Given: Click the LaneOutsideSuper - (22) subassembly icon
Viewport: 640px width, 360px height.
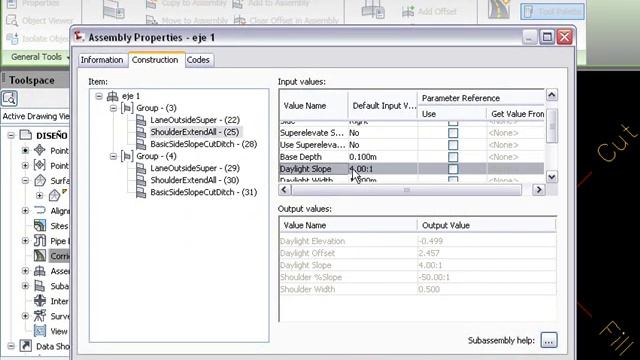Looking at the screenshot, I should (141, 120).
